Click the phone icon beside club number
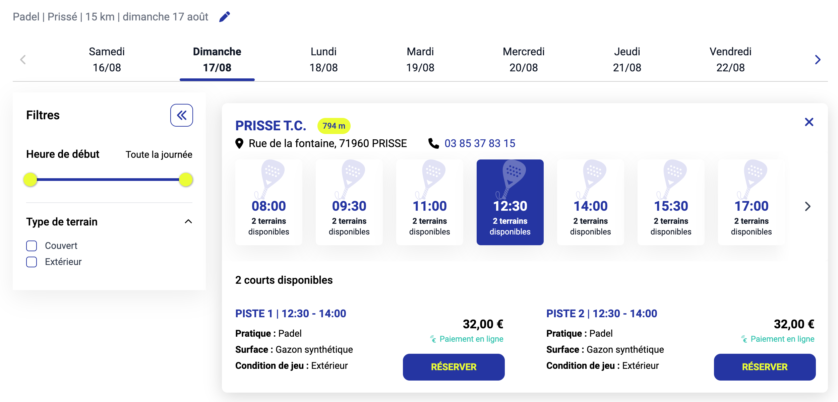The image size is (838, 402). tap(433, 144)
